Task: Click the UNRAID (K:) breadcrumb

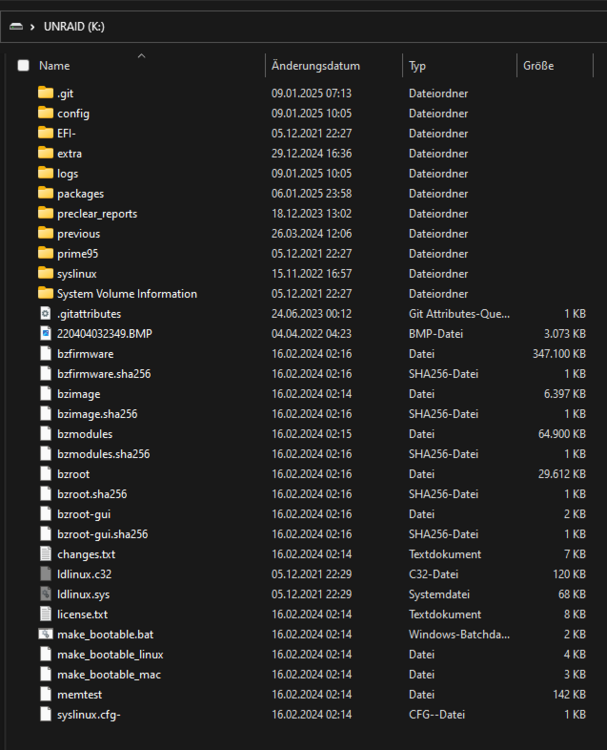Action: click(74, 26)
